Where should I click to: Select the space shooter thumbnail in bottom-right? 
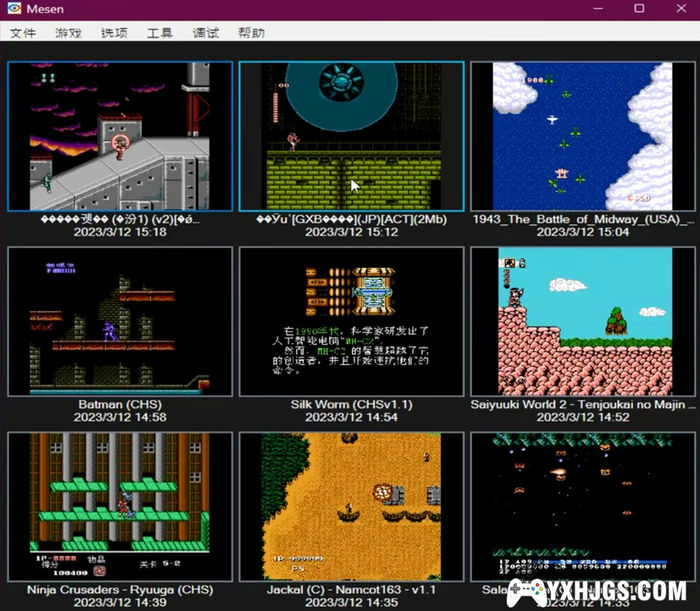[583, 507]
